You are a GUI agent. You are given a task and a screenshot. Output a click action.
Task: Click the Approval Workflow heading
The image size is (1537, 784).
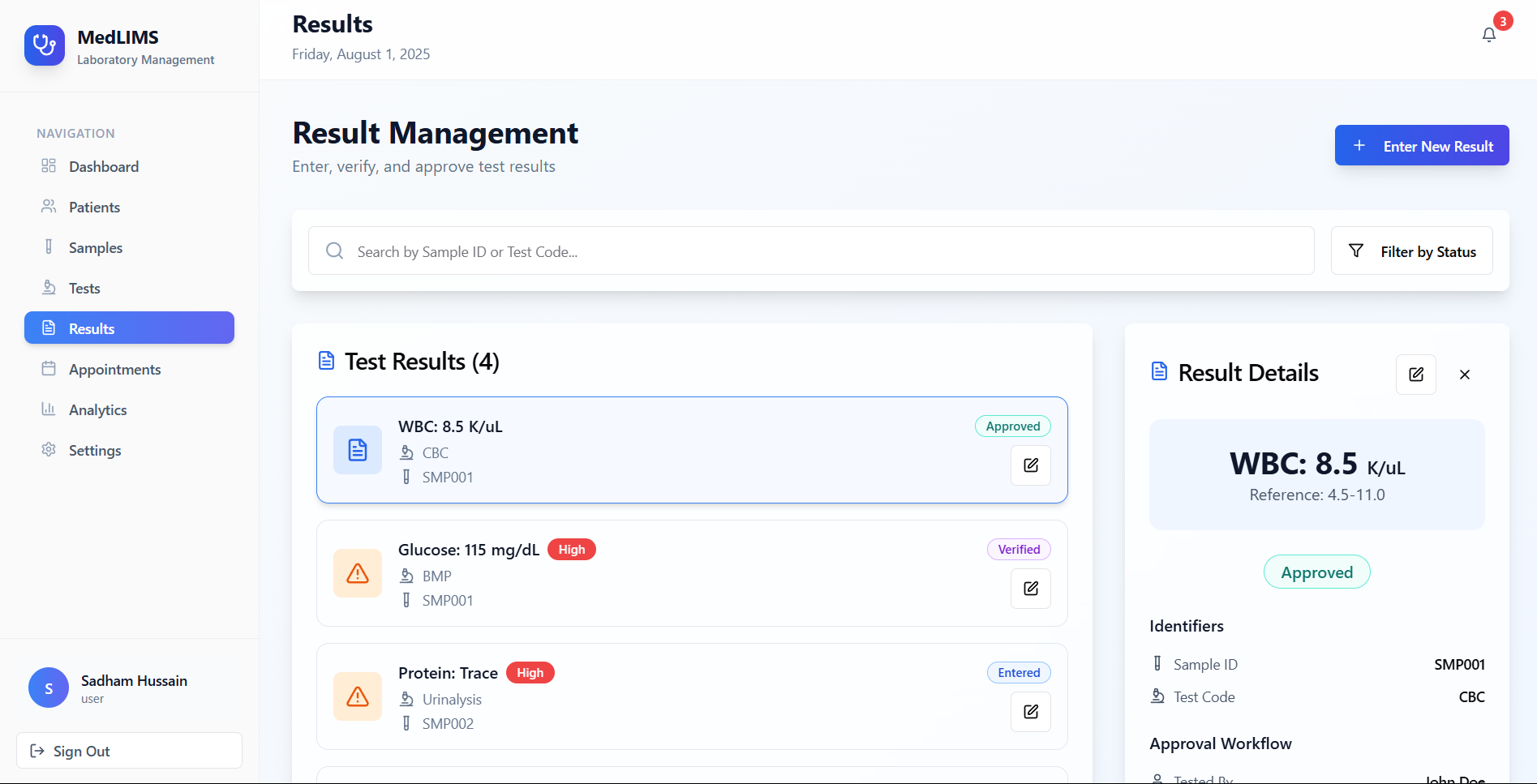coord(1221,743)
